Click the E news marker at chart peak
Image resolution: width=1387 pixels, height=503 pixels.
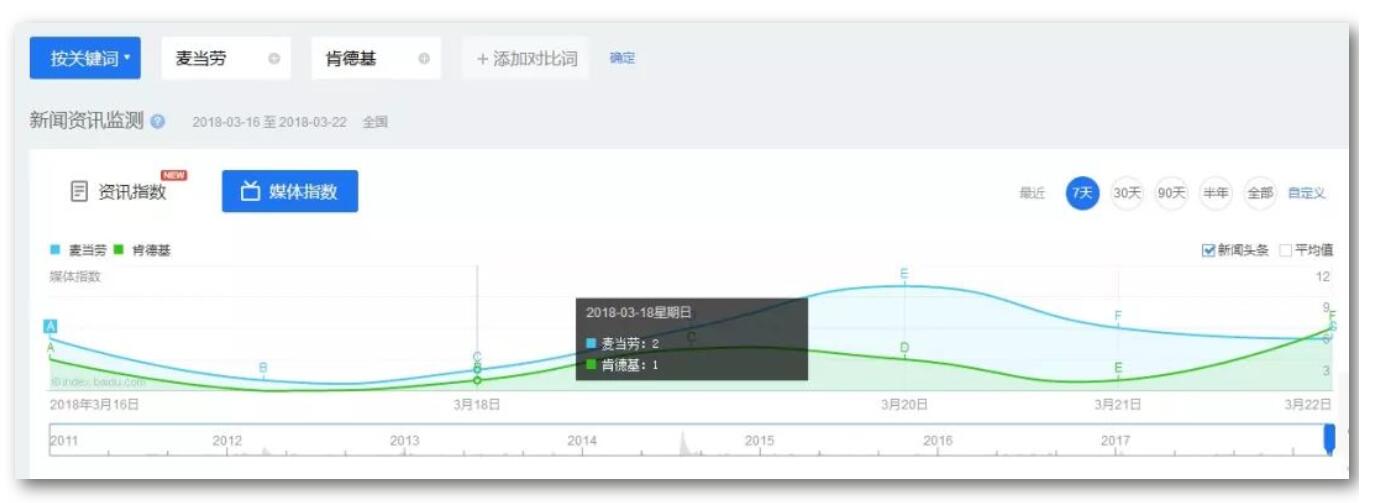pos(904,274)
